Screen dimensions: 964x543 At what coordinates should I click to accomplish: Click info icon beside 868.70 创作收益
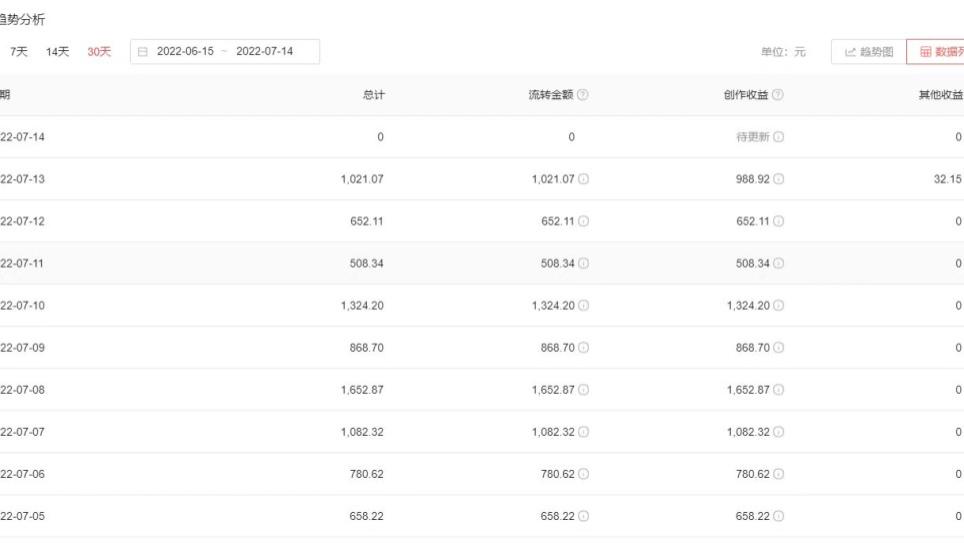pos(778,348)
